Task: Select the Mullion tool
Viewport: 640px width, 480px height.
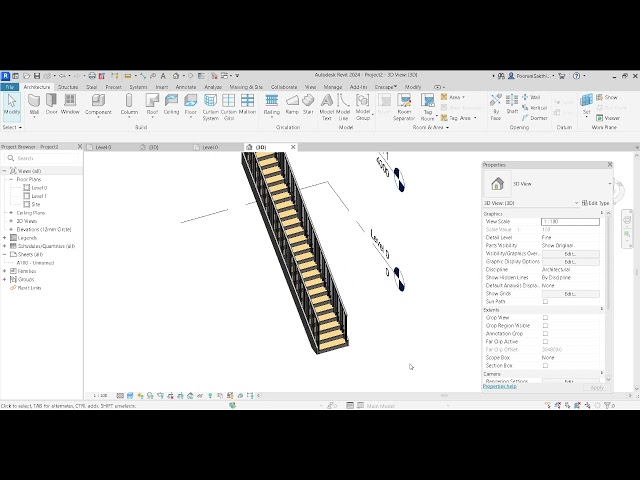Action: coord(247,104)
